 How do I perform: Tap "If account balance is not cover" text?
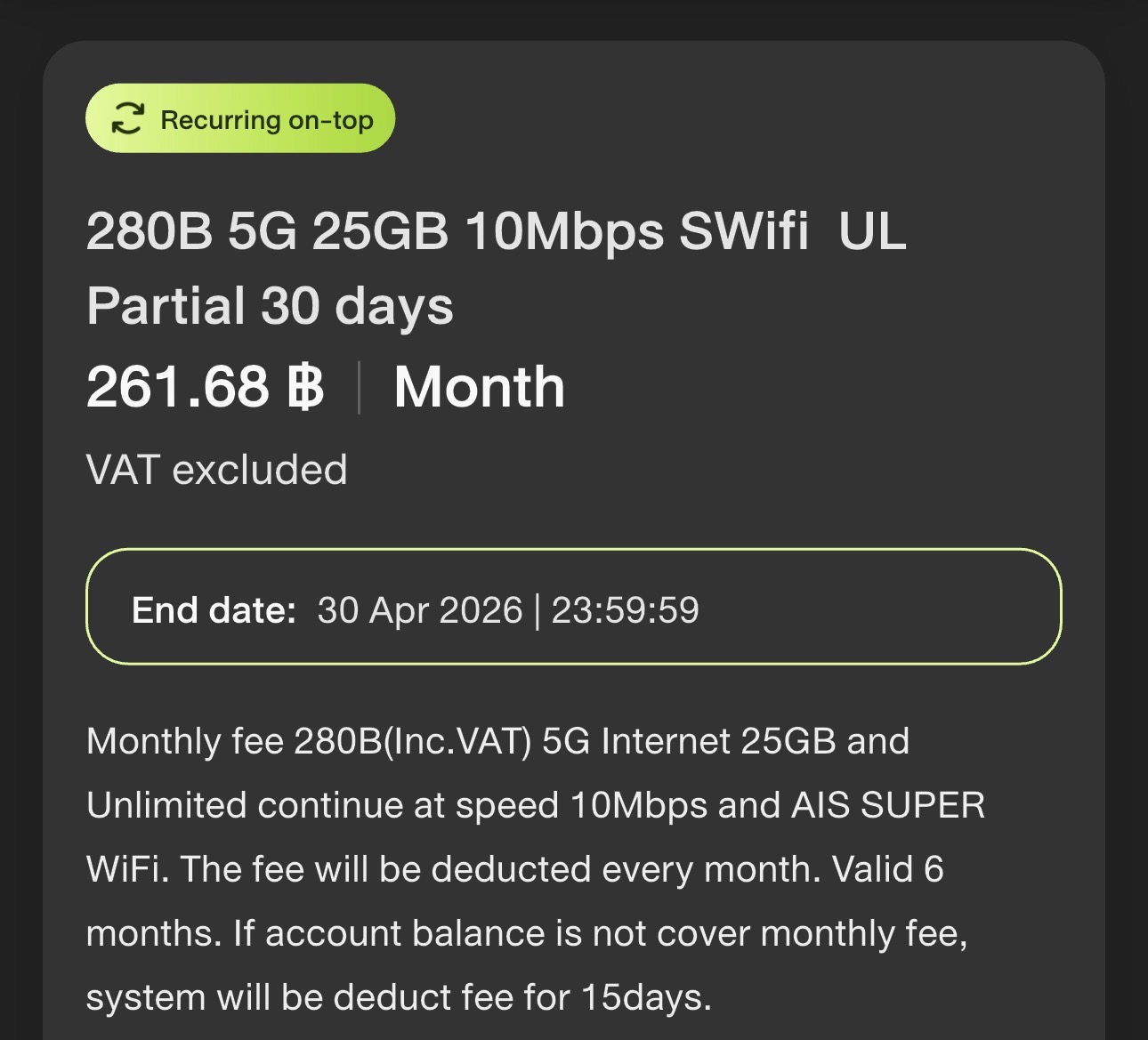click(x=492, y=933)
